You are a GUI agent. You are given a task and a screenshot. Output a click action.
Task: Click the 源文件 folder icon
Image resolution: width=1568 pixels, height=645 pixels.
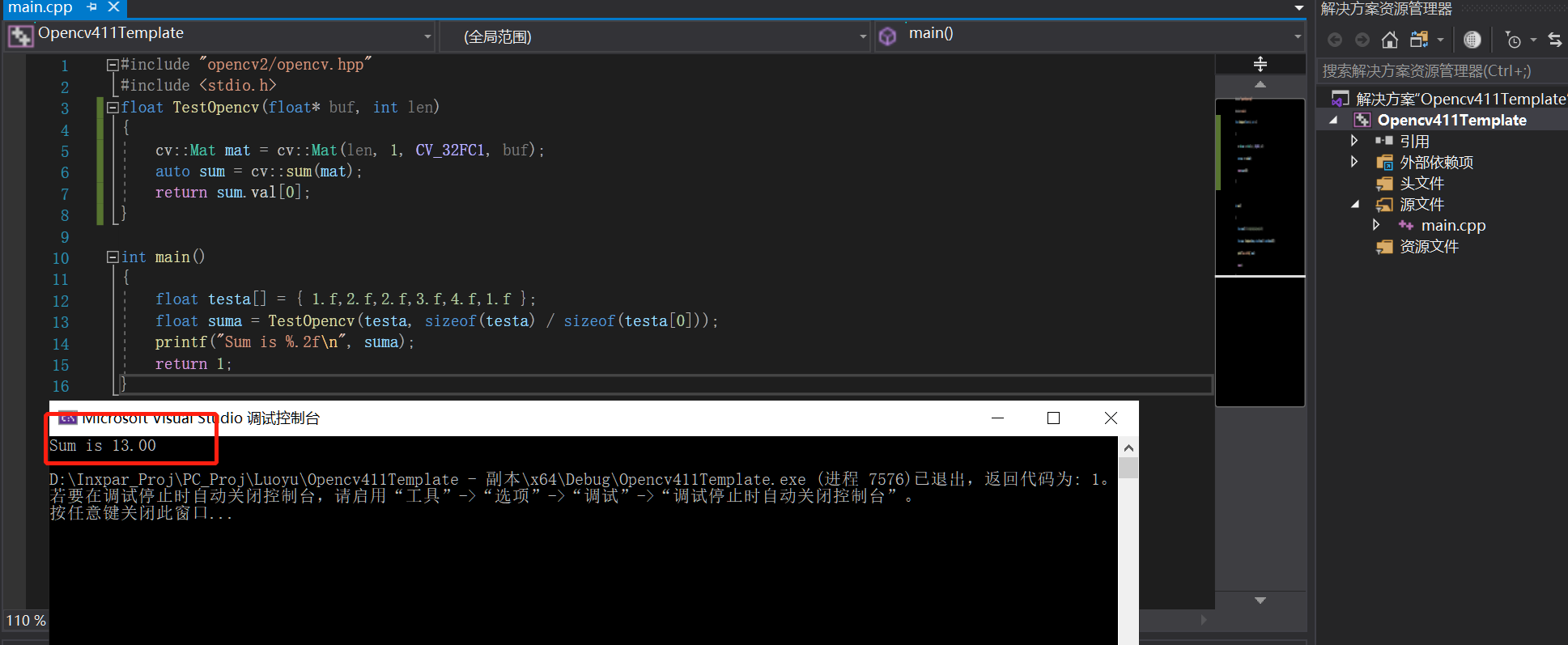[1384, 204]
